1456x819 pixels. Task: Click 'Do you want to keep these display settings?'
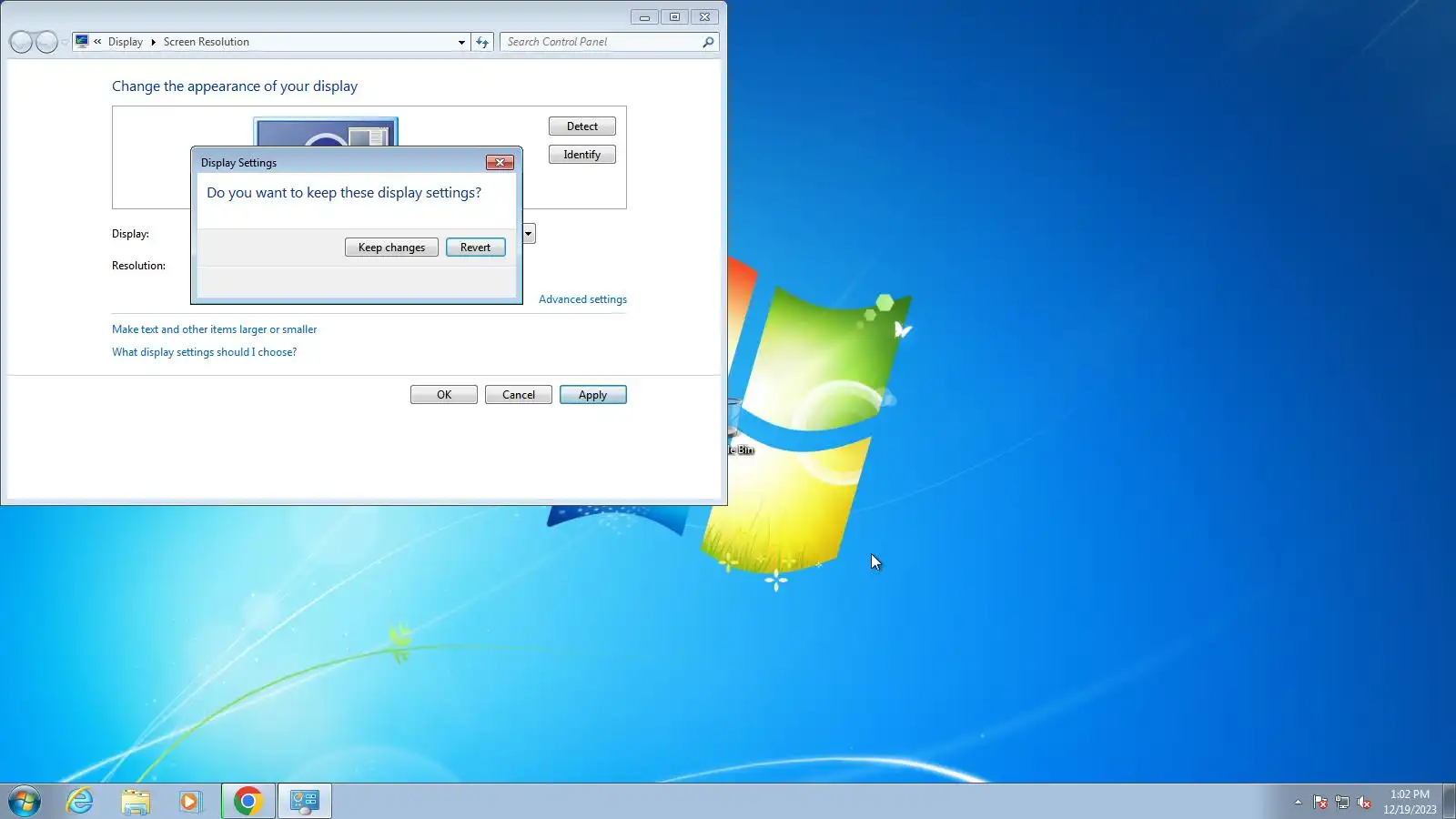tap(344, 193)
